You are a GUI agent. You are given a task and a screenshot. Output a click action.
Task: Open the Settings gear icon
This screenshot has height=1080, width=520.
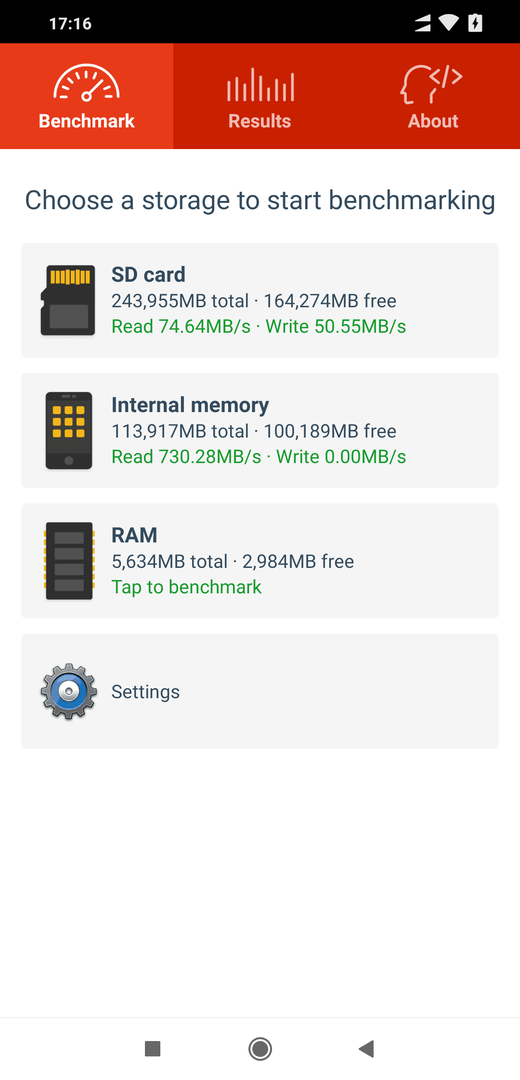67,692
